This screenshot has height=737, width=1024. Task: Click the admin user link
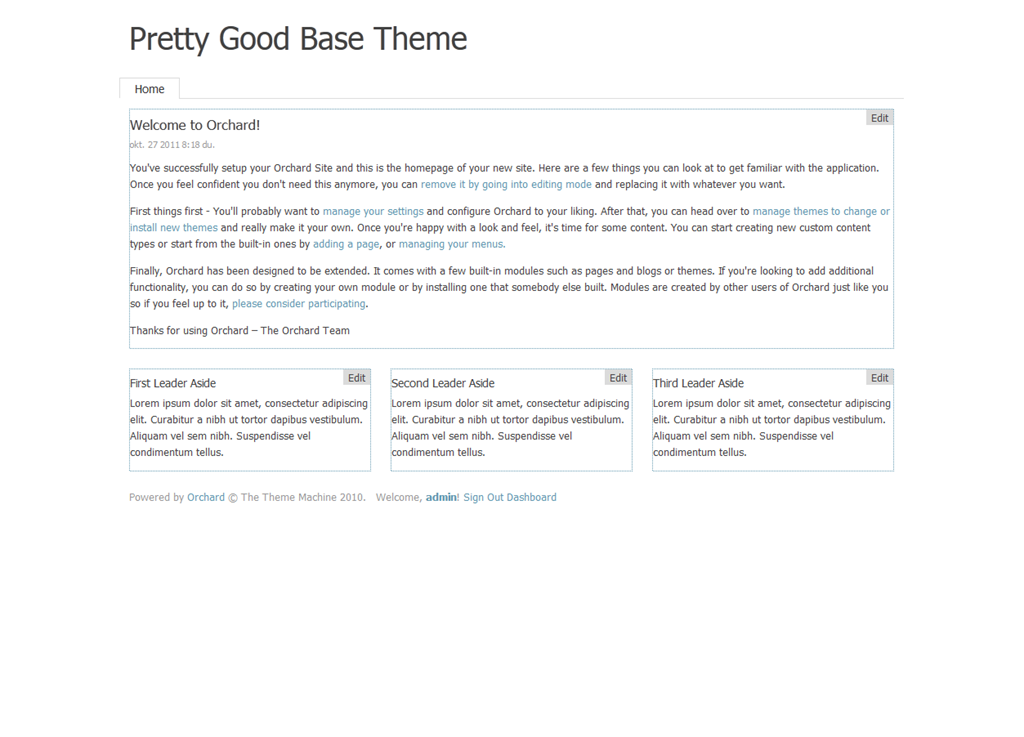click(441, 497)
